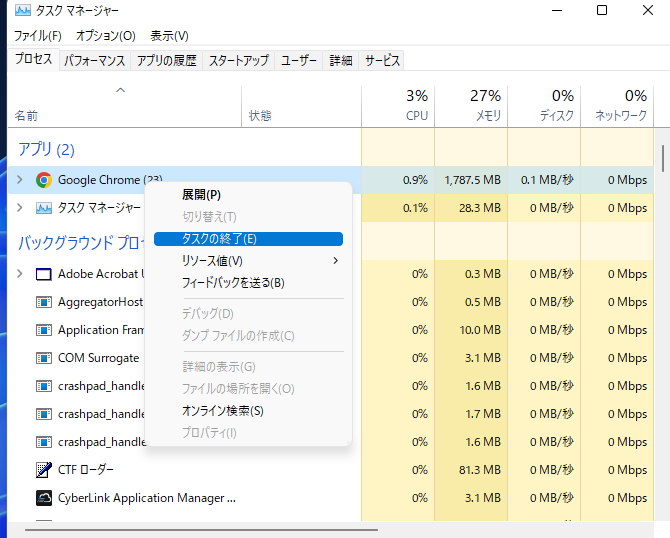The image size is (670, 538).
Task: Expand the Adobe Acrobat process group
Action: coord(20,274)
